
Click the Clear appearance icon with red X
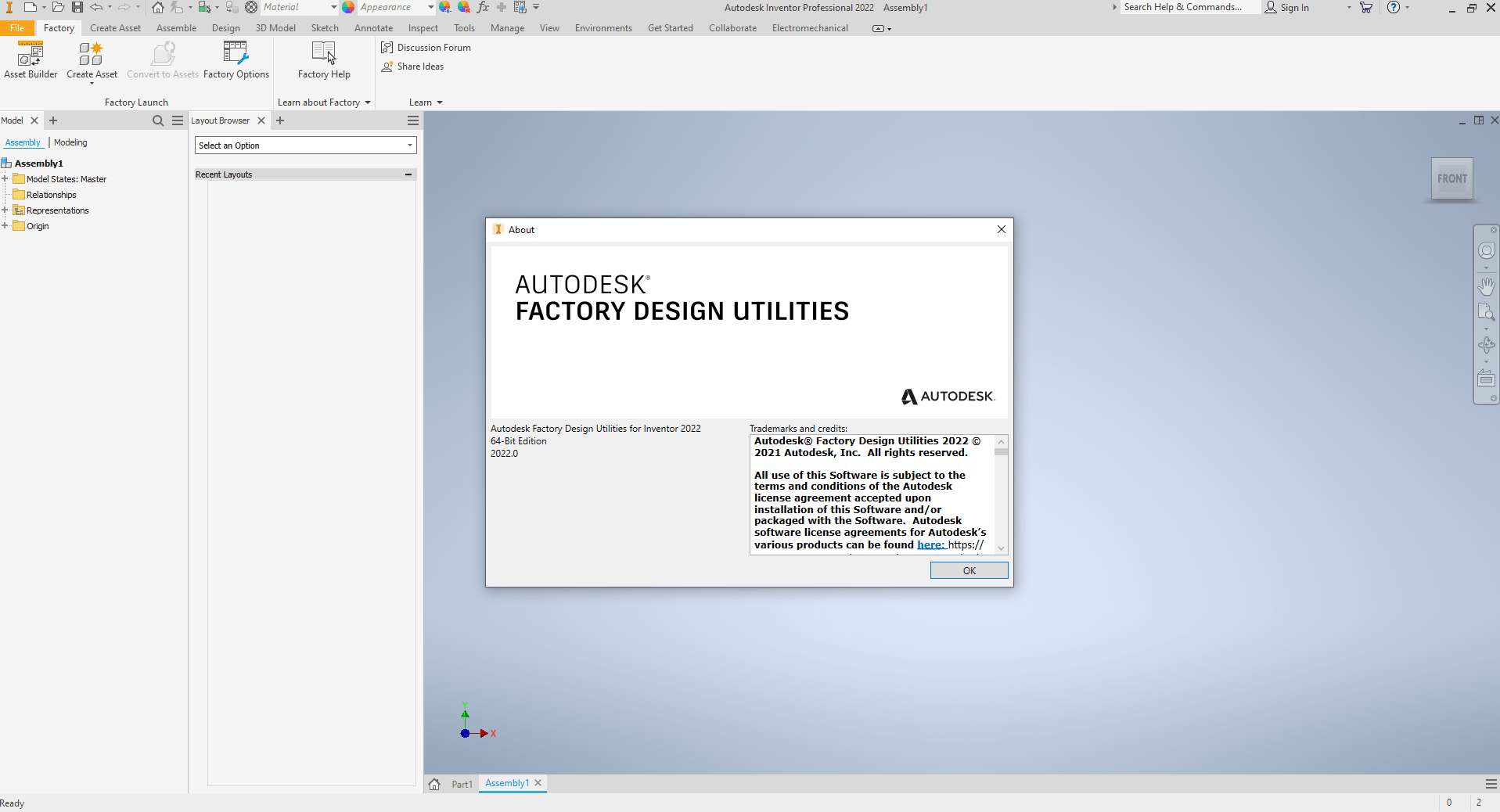click(x=464, y=7)
